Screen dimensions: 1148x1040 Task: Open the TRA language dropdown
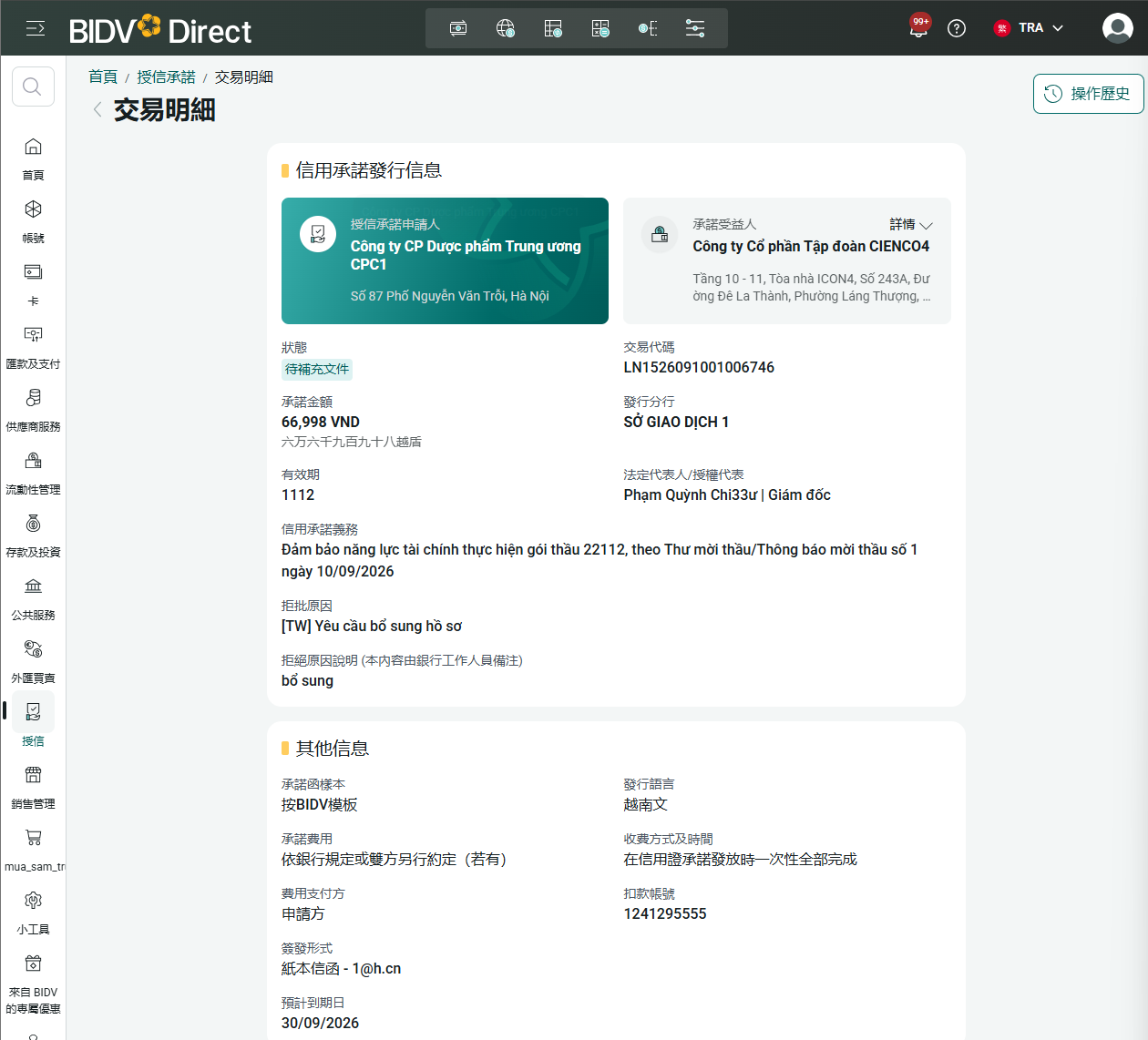(x=1029, y=28)
